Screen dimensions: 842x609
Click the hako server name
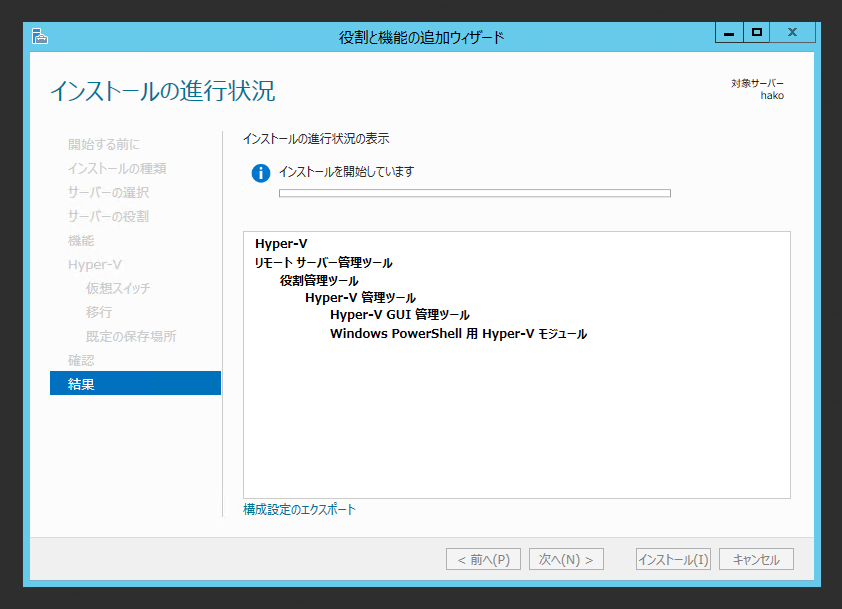772,96
